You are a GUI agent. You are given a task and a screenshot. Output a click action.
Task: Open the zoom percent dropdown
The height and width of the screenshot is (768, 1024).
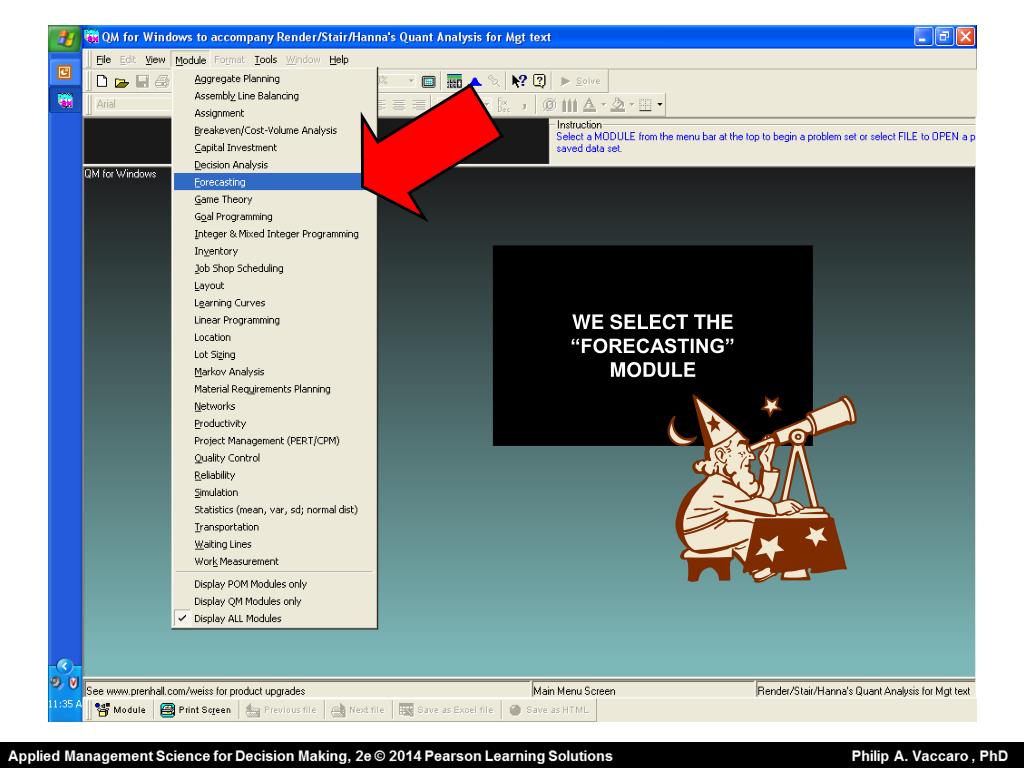tap(411, 81)
